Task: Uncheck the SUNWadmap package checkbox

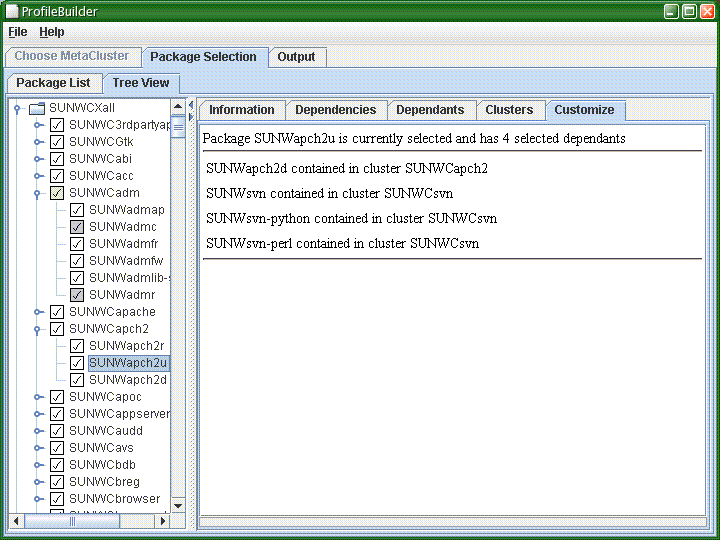Action: [77, 210]
